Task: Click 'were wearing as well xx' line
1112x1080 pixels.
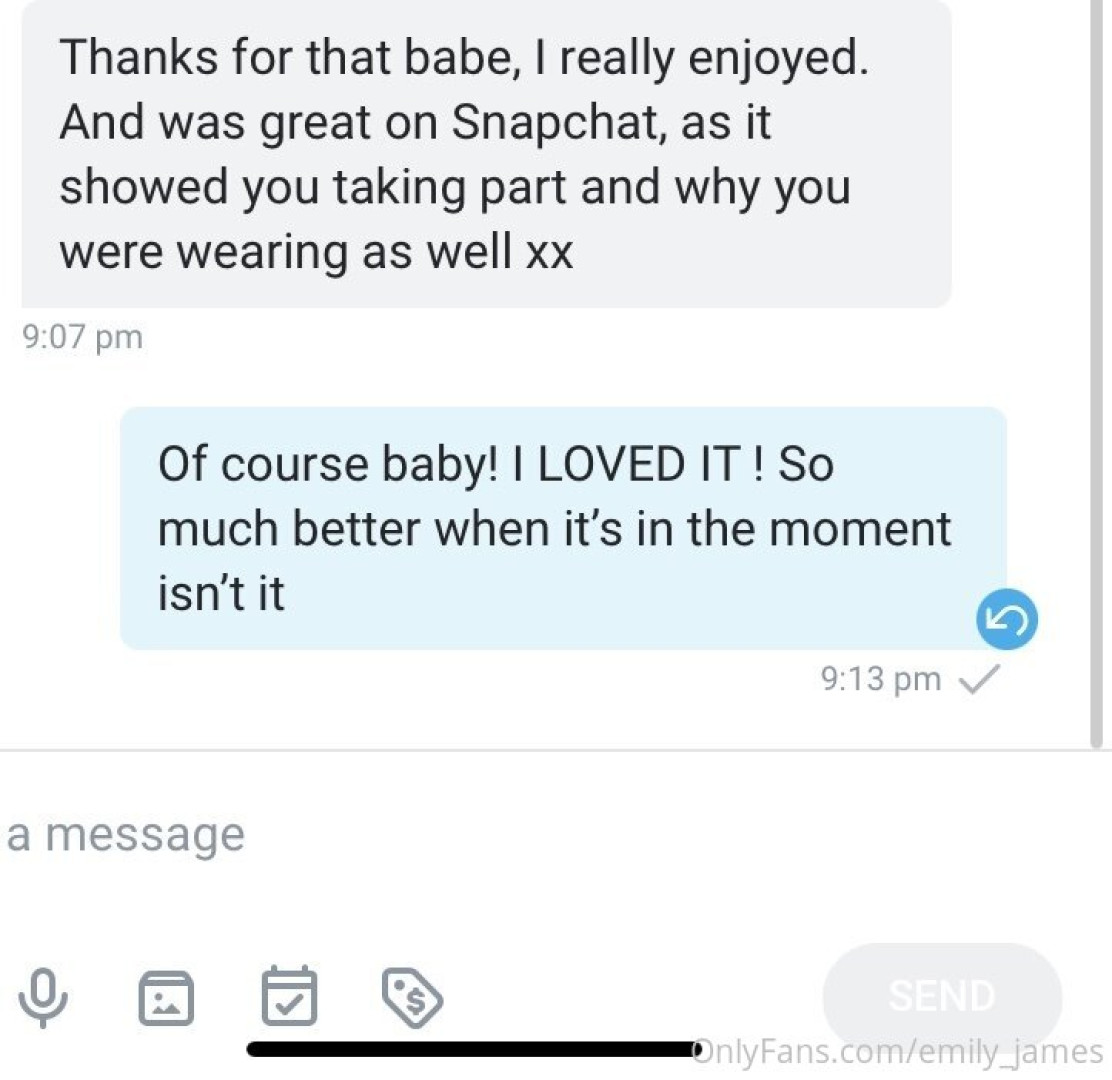Action: pos(316,251)
